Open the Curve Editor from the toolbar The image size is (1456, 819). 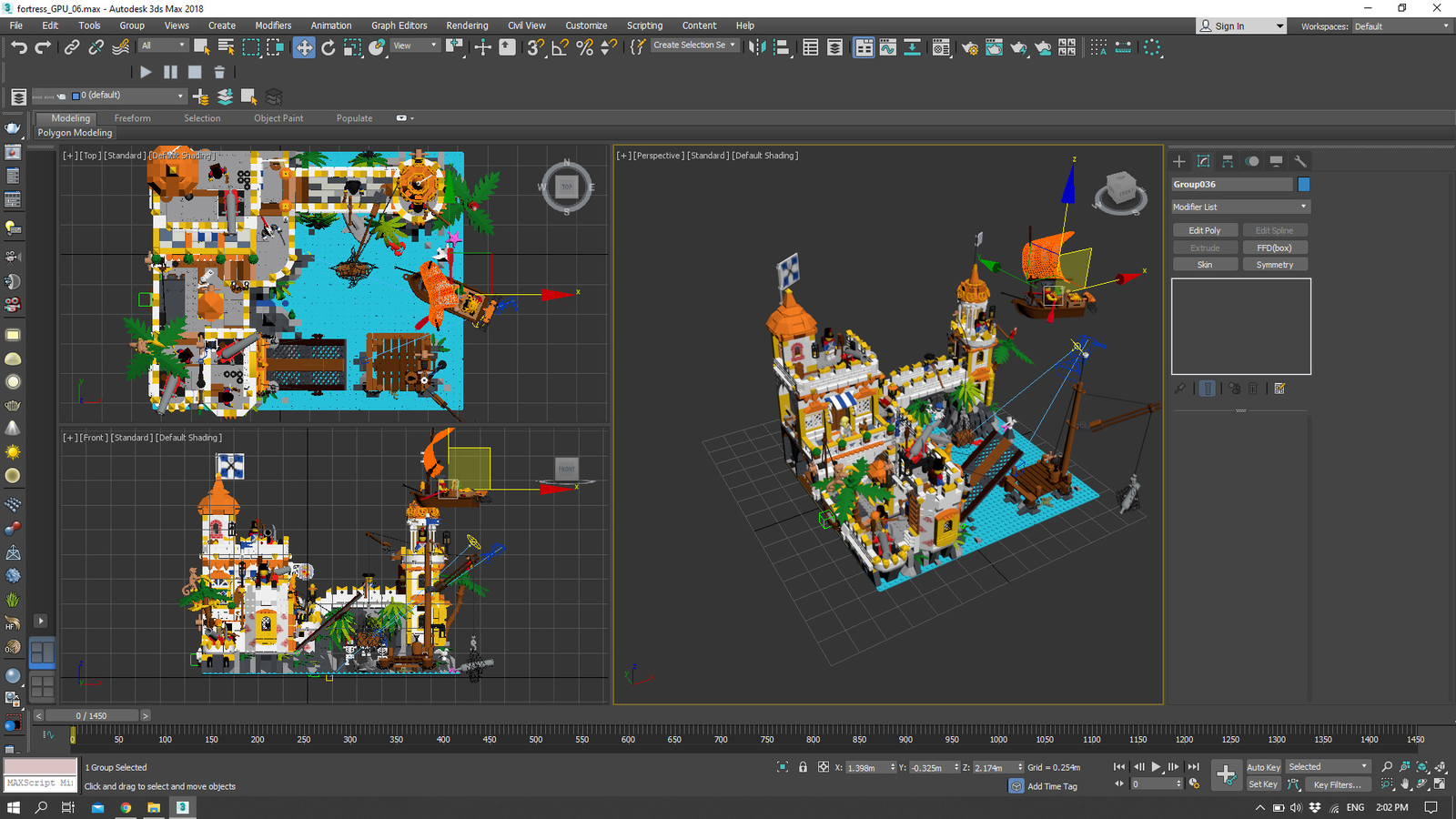pyautogui.click(x=888, y=47)
